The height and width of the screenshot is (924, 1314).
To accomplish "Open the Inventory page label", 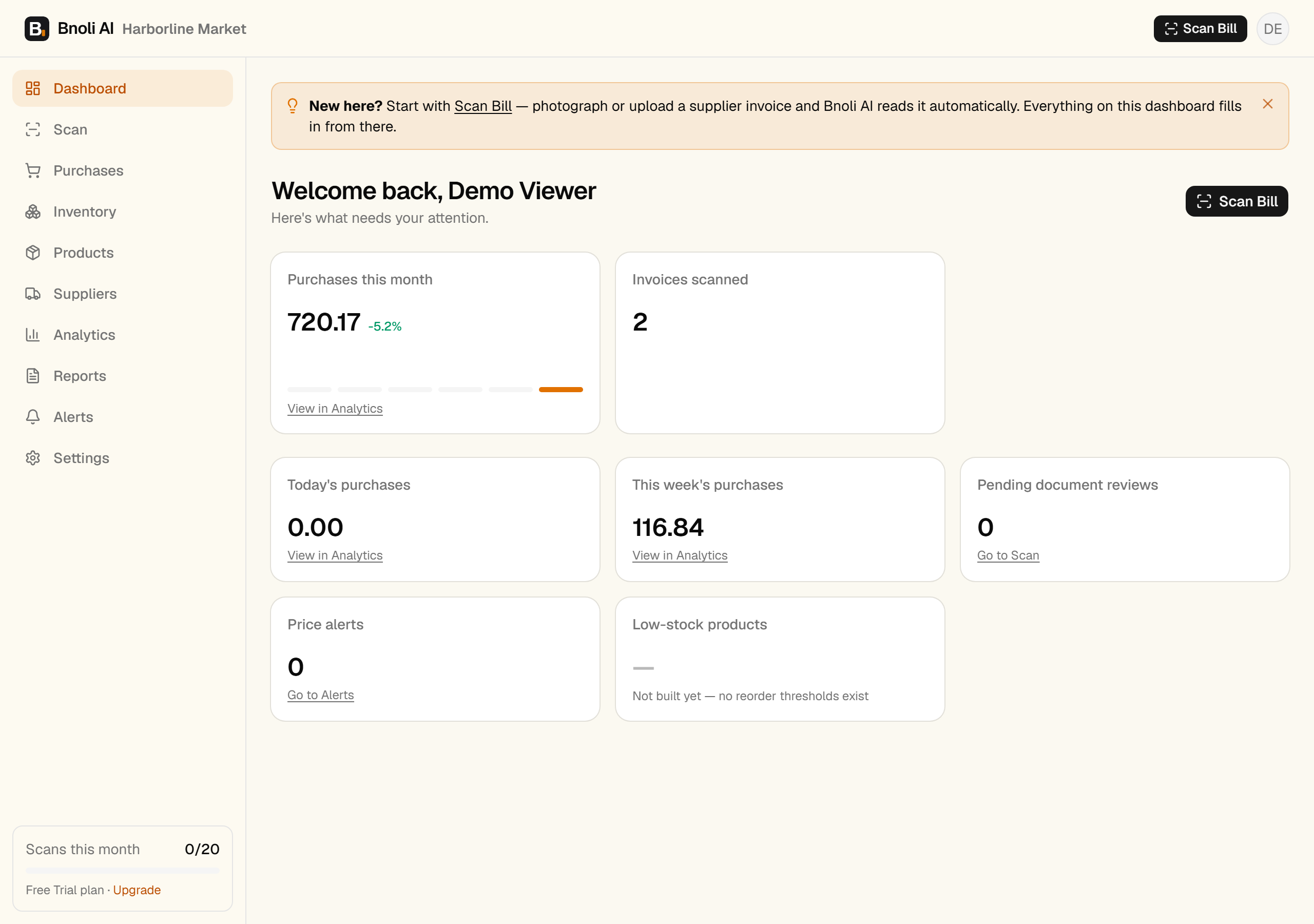I will (x=85, y=212).
